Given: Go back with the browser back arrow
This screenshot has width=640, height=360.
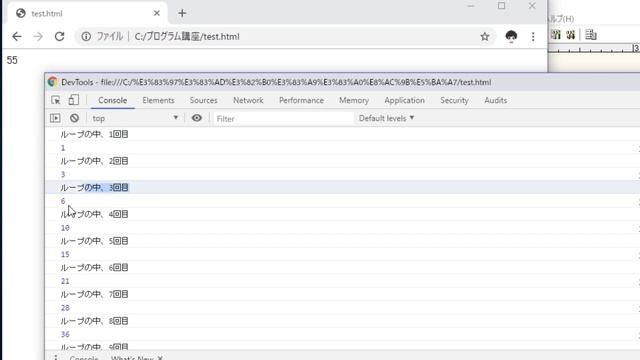Looking at the screenshot, I should 17,37.
